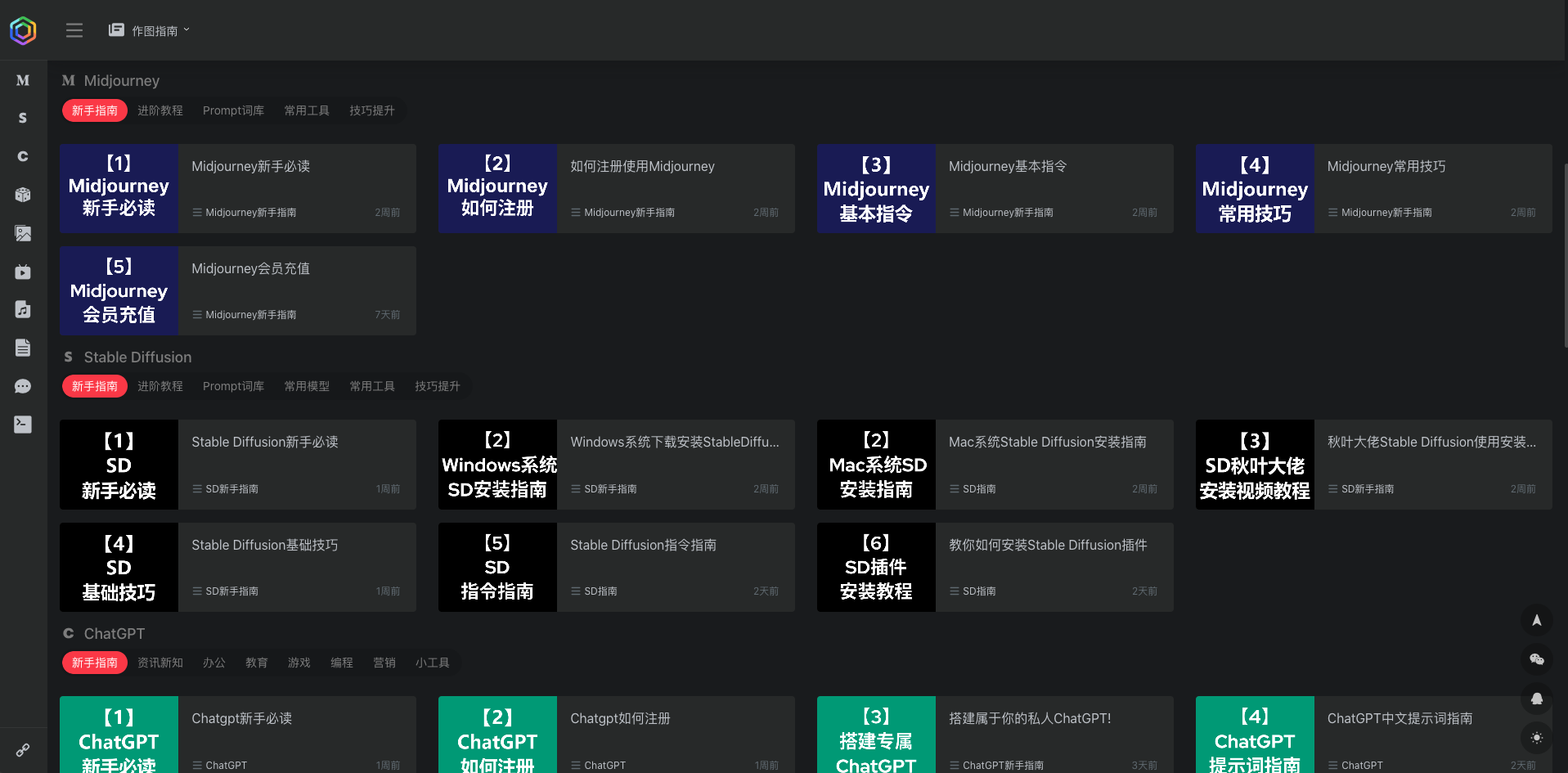Select ChatGPT 办公 tab

point(214,663)
